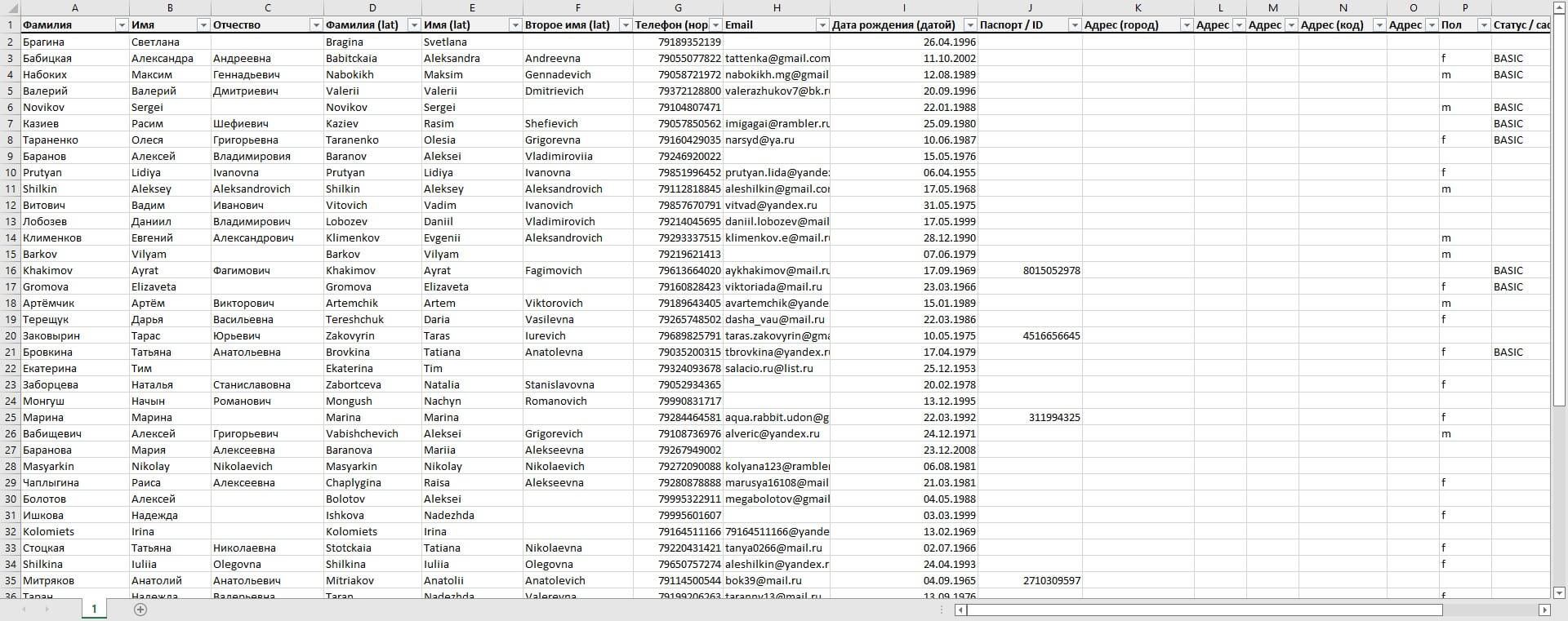
Task: Select the vitvad@yandex.ru email cell
Action: click(x=777, y=205)
